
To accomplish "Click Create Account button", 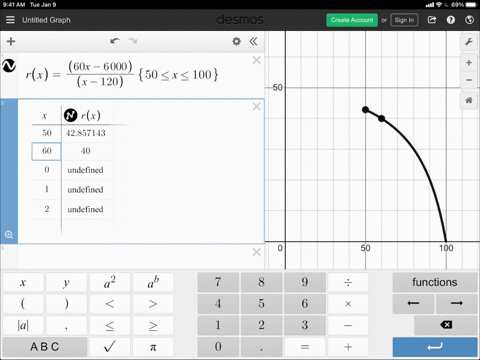I will (352, 20).
